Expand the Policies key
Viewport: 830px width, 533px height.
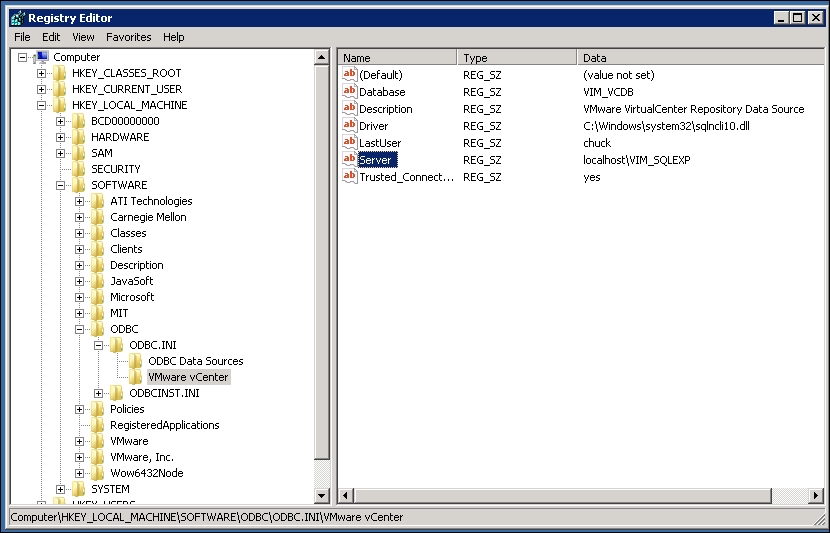tap(79, 409)
